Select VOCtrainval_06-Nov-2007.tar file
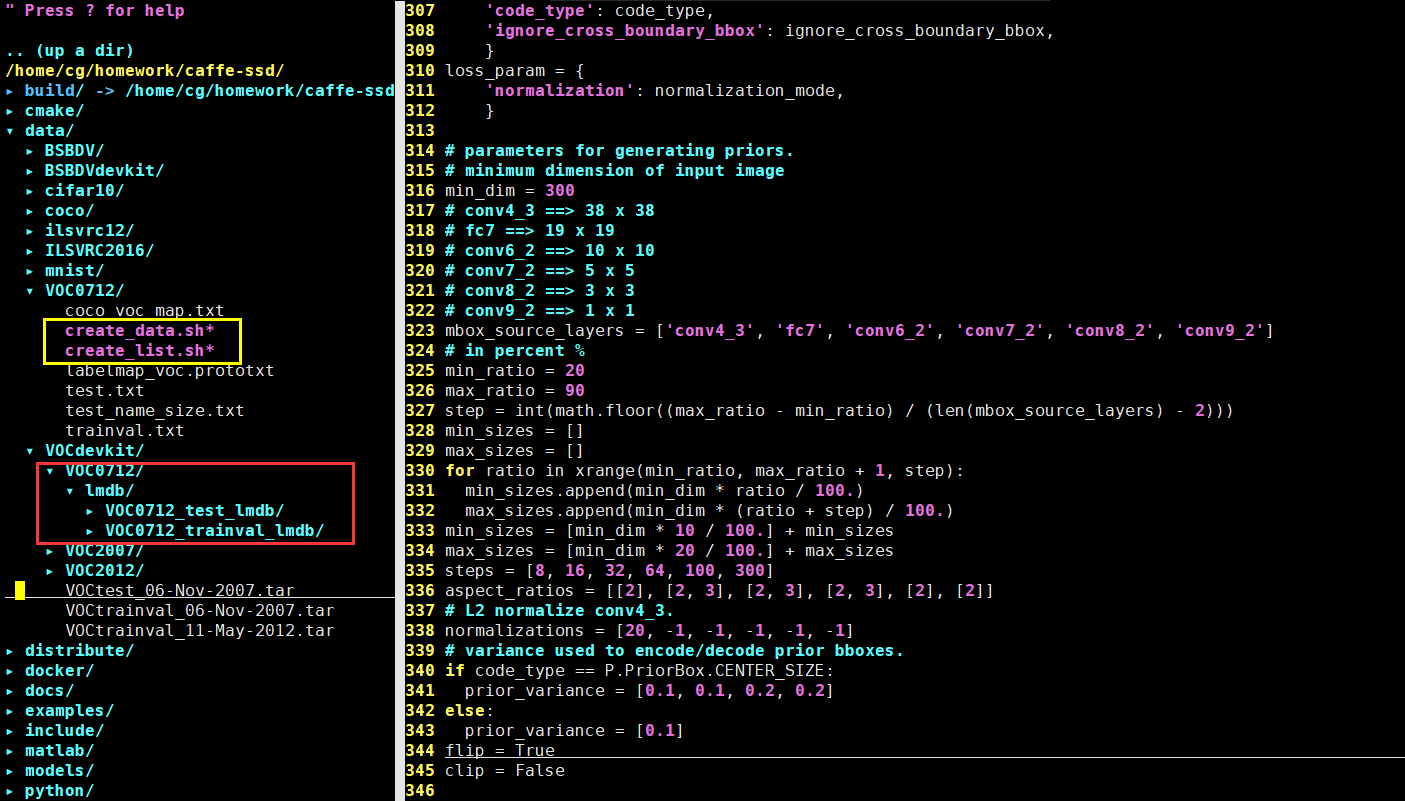Image resolution: width=1405 pixels, height=801 pixels. point(200,611)
